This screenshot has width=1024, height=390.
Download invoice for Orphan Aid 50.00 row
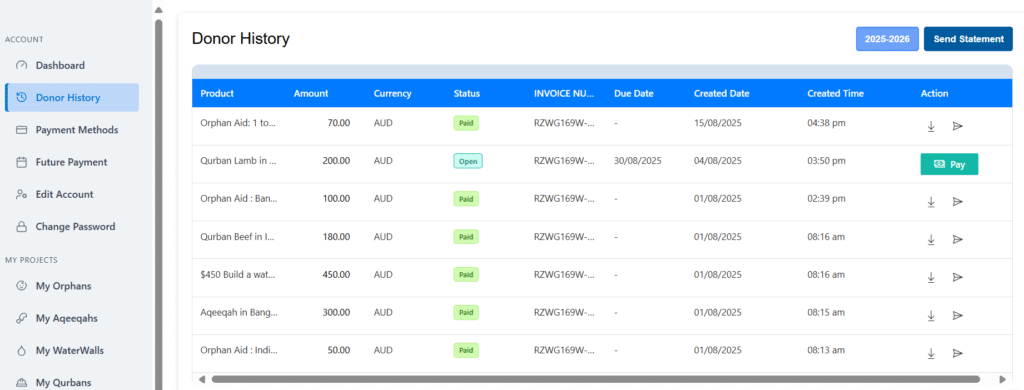(931, 353)
